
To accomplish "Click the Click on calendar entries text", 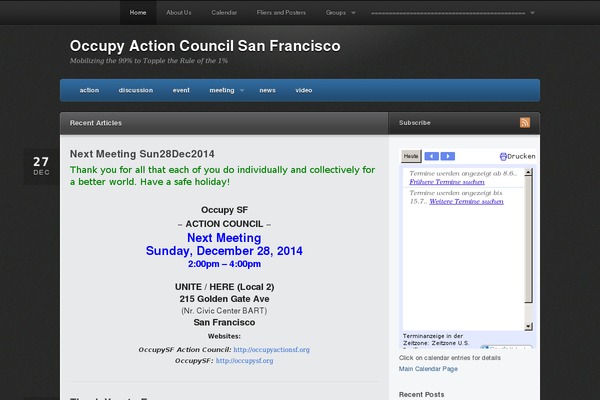I will [x=450, y=358].
